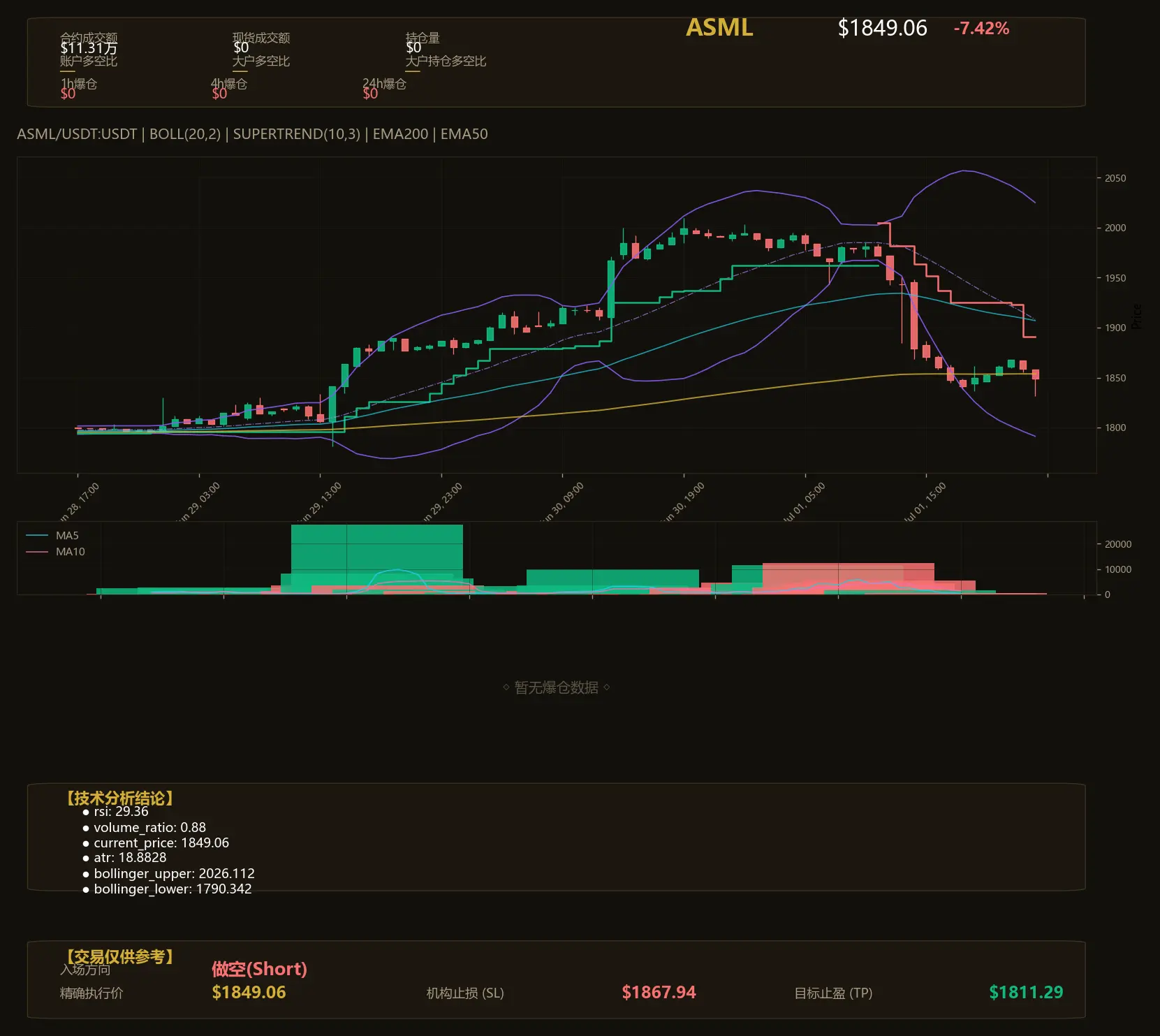Click the 持仓量 label
1160x1036 pixels.
[x=423, y=38]
